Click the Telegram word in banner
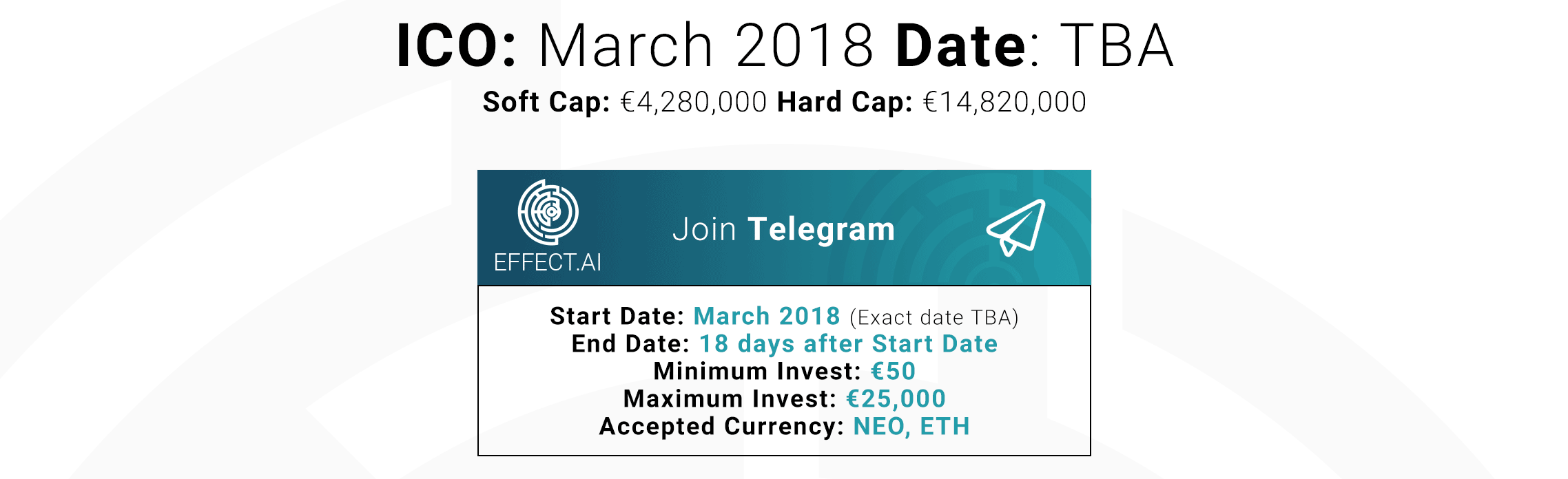 coord(821,229)
